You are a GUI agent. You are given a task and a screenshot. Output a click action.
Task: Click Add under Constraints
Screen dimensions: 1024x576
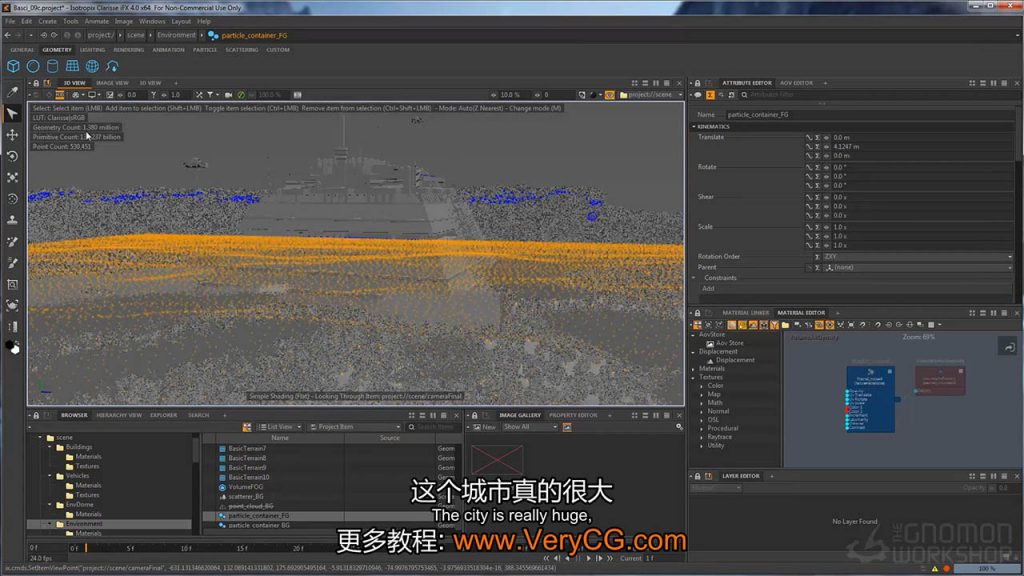[709, 289]
